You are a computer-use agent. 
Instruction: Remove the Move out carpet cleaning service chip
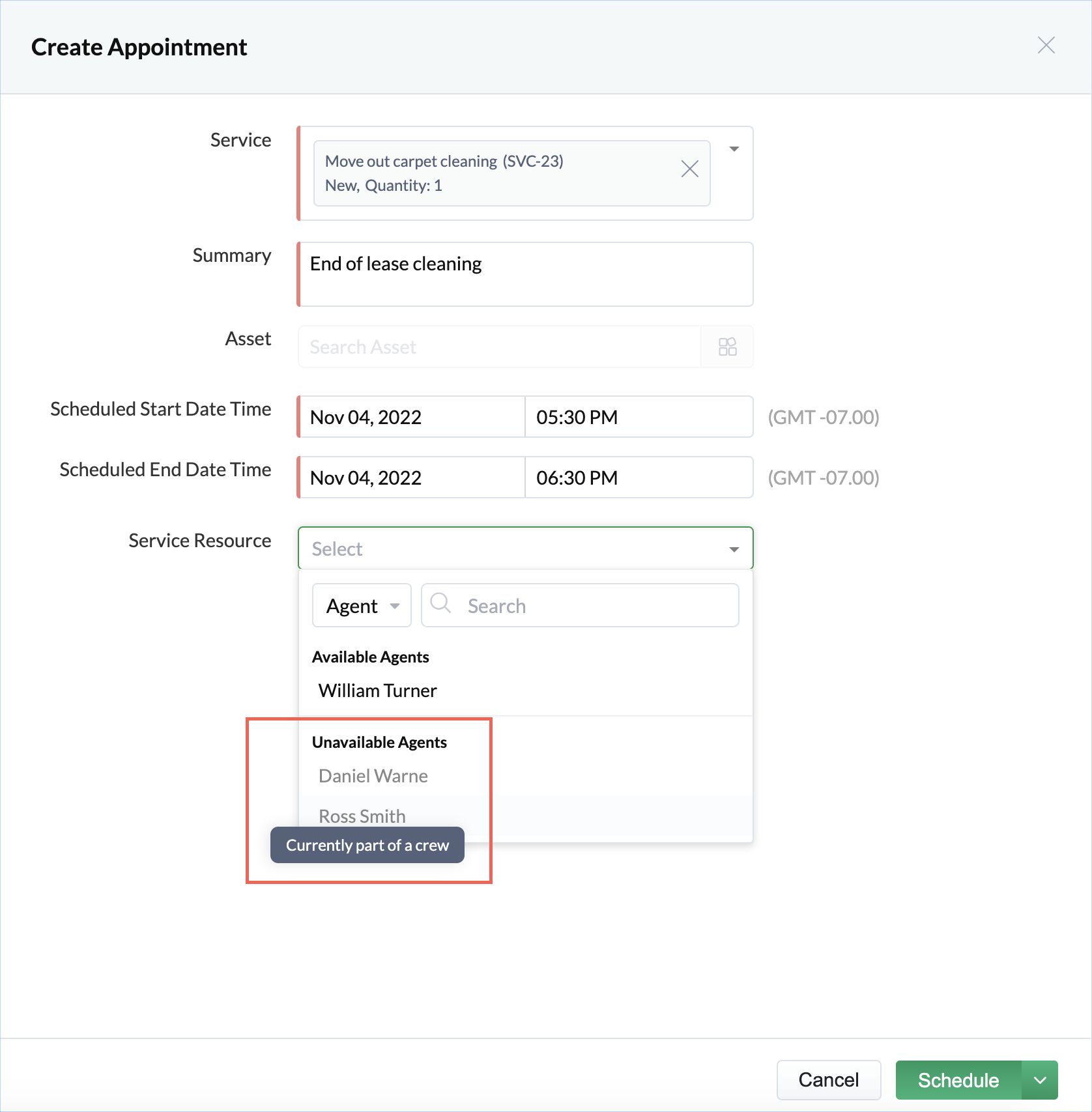[689, 169]
